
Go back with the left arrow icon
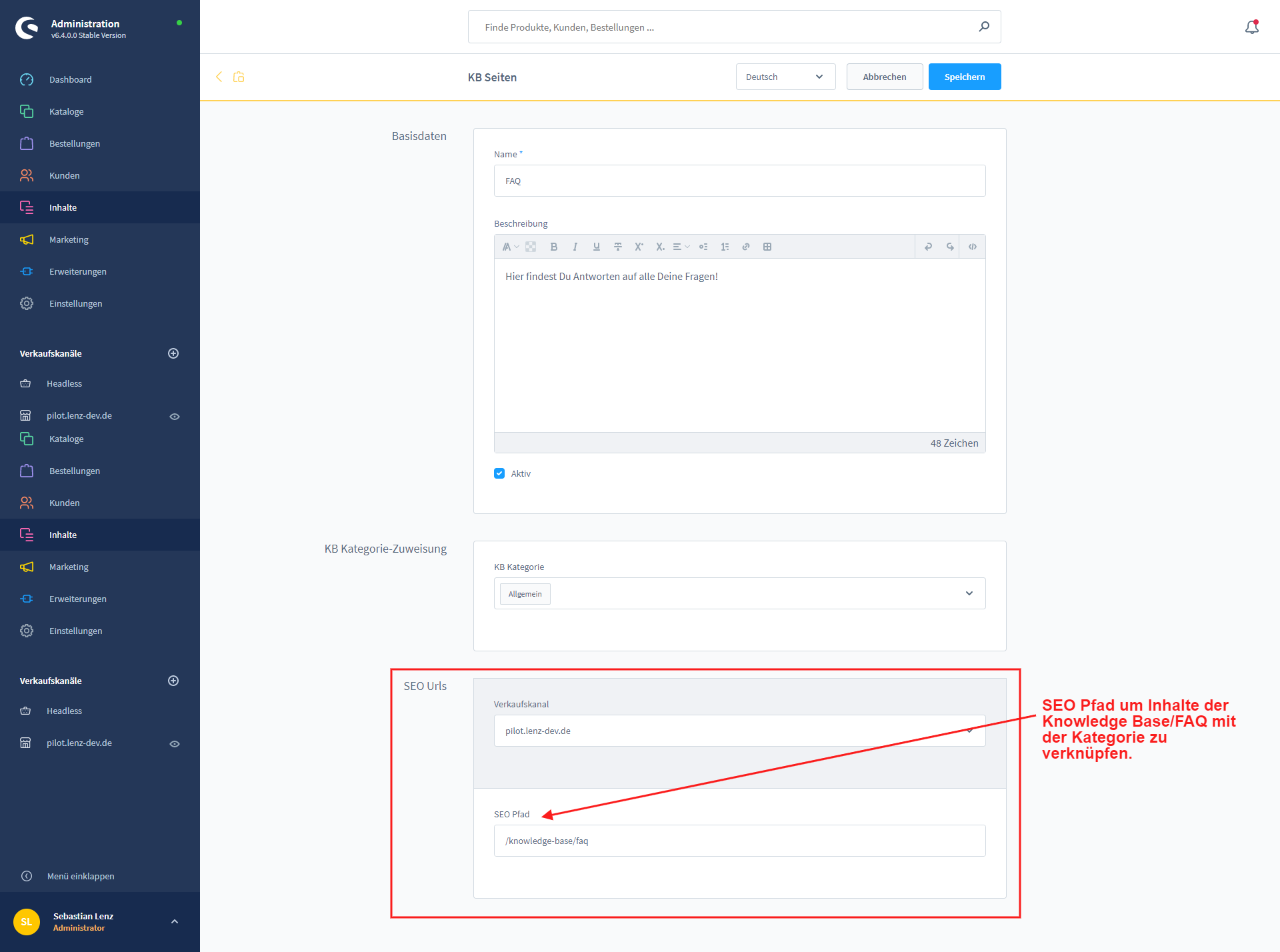[x=219, y=77]
